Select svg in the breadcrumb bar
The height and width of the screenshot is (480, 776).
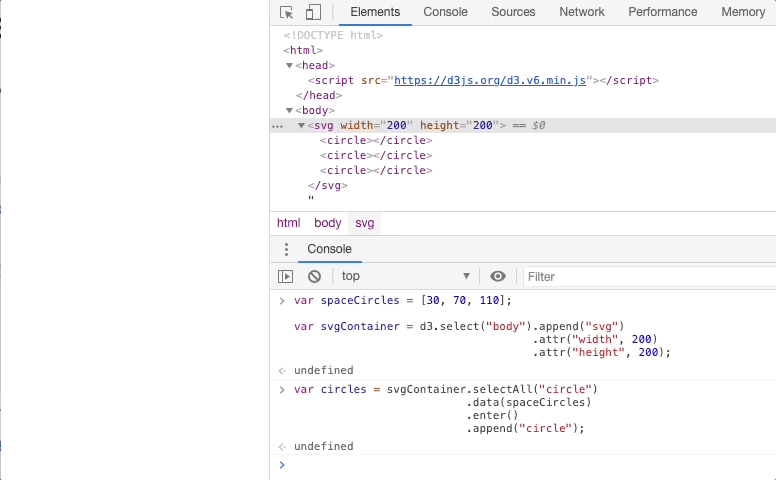click(x=365, y=223)
